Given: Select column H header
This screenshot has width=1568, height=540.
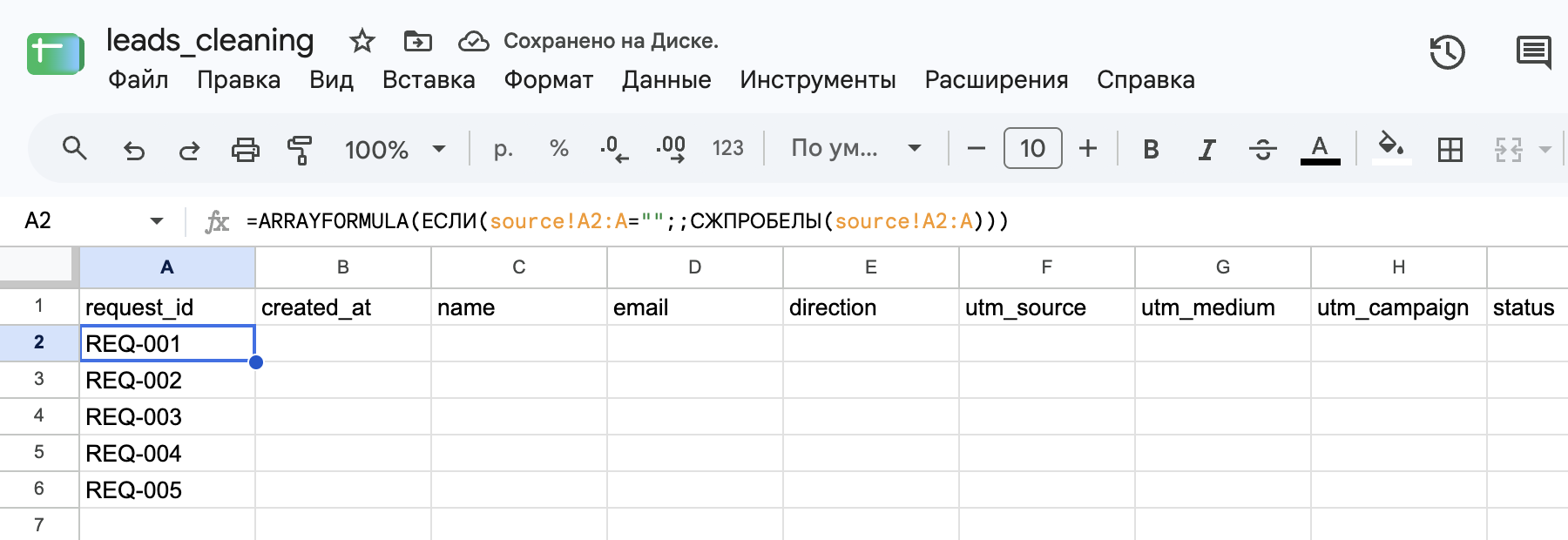Looking at the screenshot, I should (x=1399, y=267).
